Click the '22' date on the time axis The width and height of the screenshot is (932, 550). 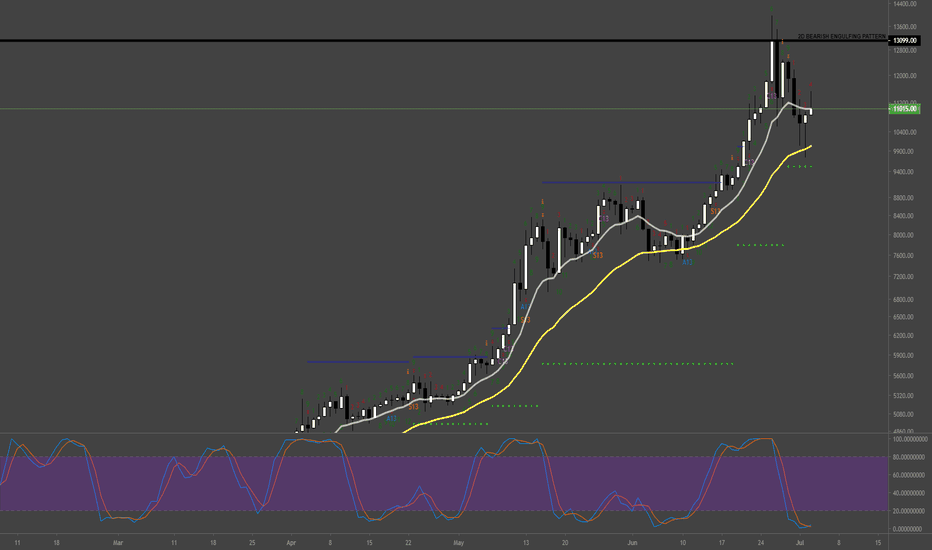tap(408, 543)
